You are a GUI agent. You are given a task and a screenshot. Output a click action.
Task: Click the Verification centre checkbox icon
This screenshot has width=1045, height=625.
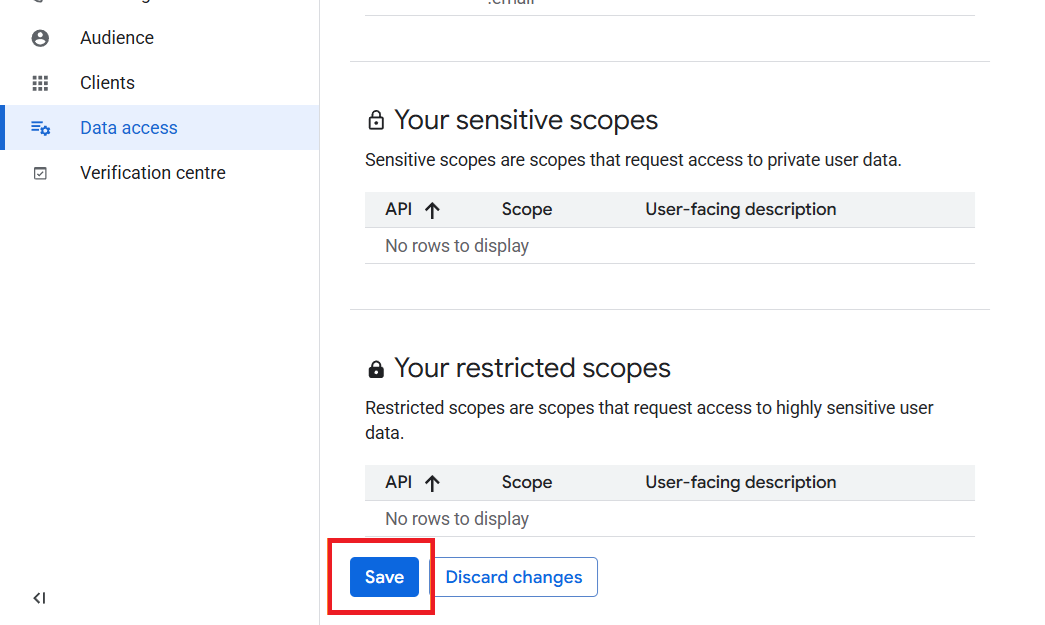coord(40,173)
